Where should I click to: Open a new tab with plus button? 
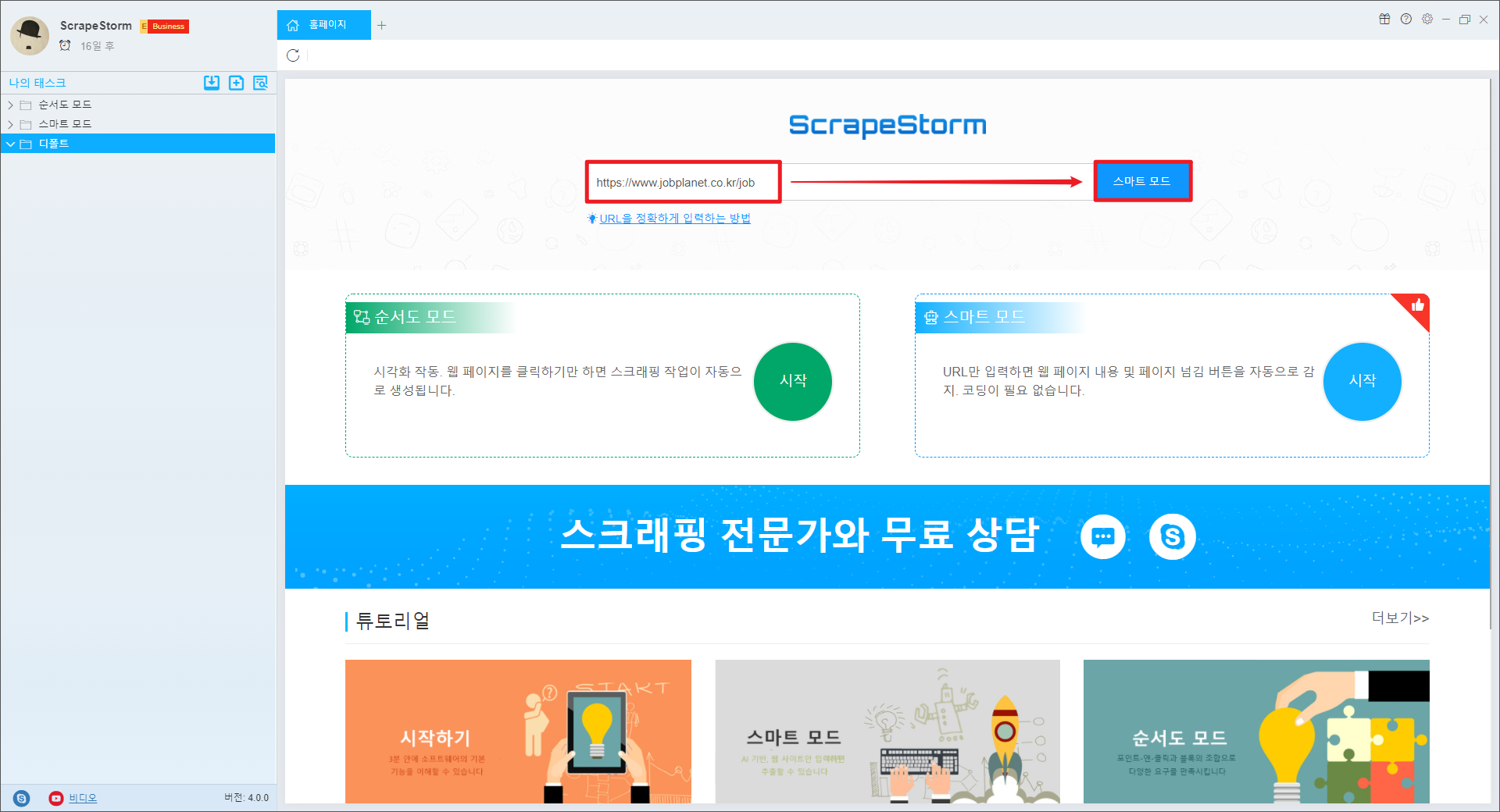[381, 25]
